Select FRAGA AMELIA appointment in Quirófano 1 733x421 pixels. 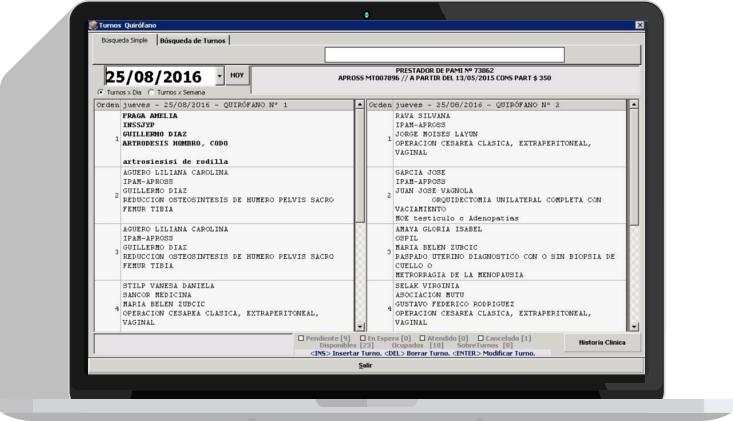[224, 139]
